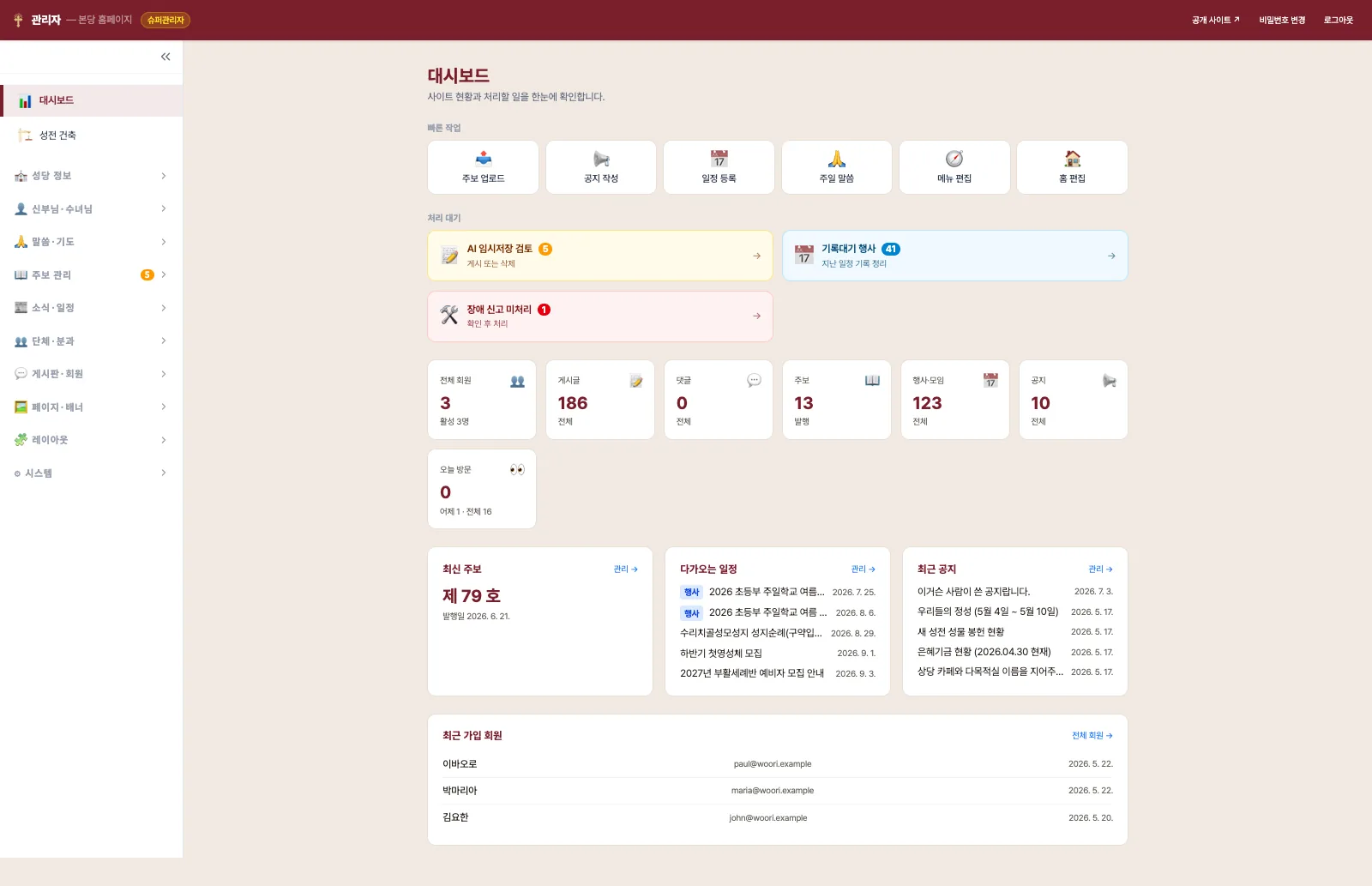Screen dimensions: 1372x886
Task: Click the 행사·모임 stat card showing 123
Action: (955, 400)
